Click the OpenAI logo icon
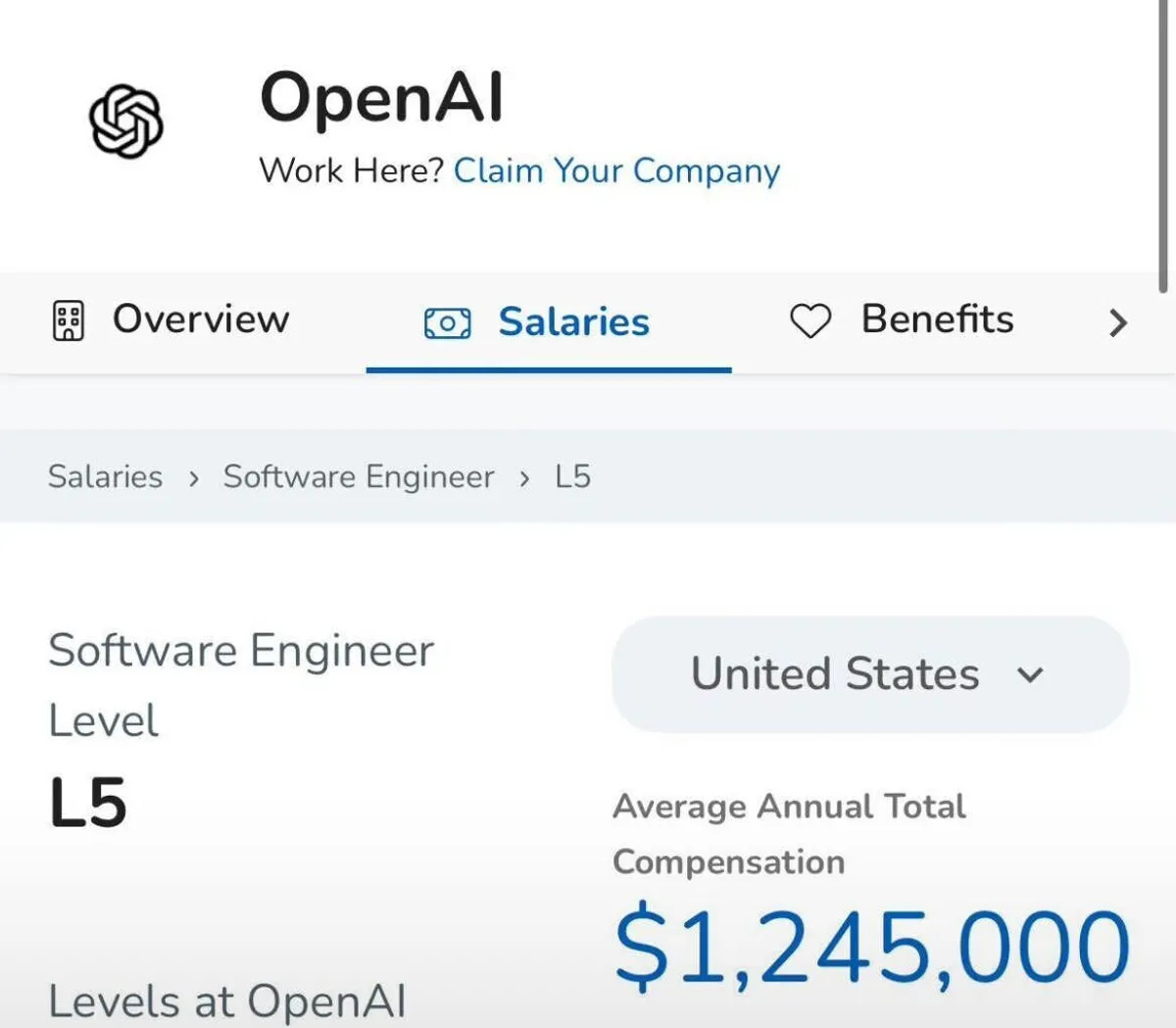This screenshot has width=1176, height=1028. coord(126,121)
